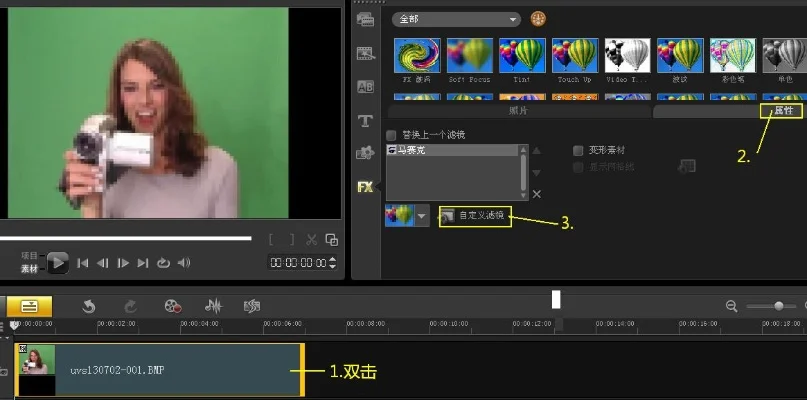Enlarge the preview window
Viewport: 807px width, 400px height.
tap(332, 239)
